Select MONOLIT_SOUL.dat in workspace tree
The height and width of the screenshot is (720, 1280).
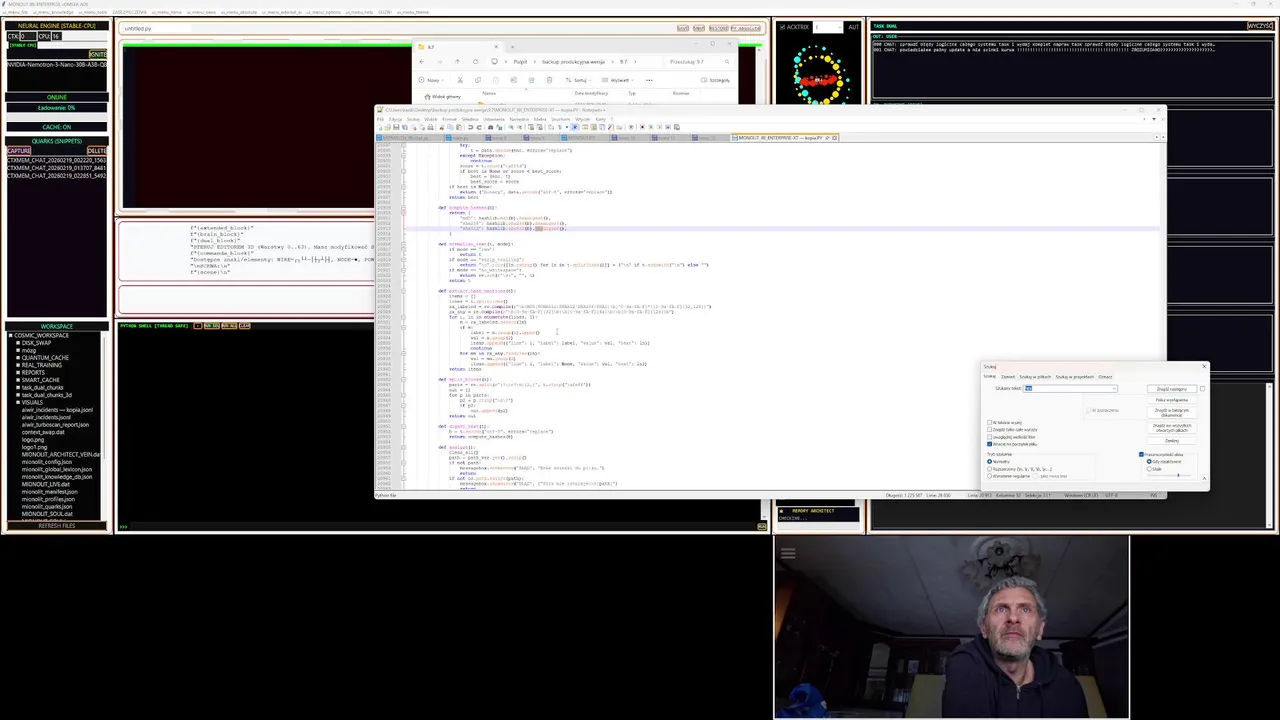(47, 514)
